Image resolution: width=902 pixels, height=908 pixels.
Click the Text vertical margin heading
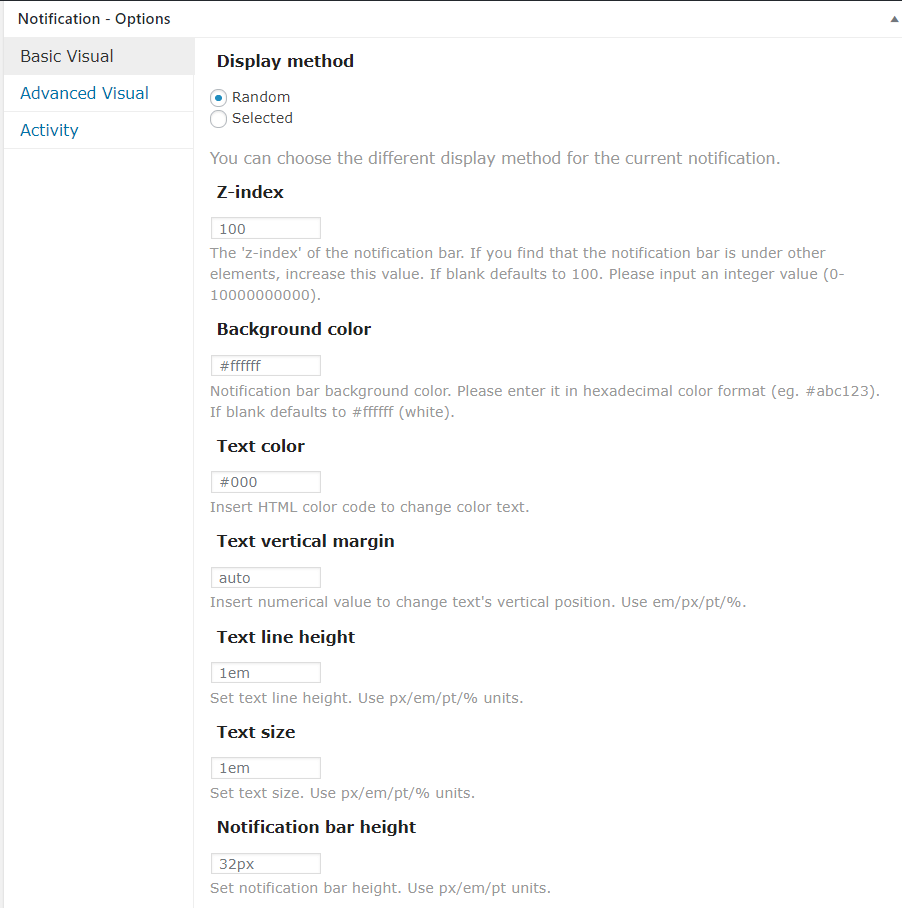pos(306,541)
